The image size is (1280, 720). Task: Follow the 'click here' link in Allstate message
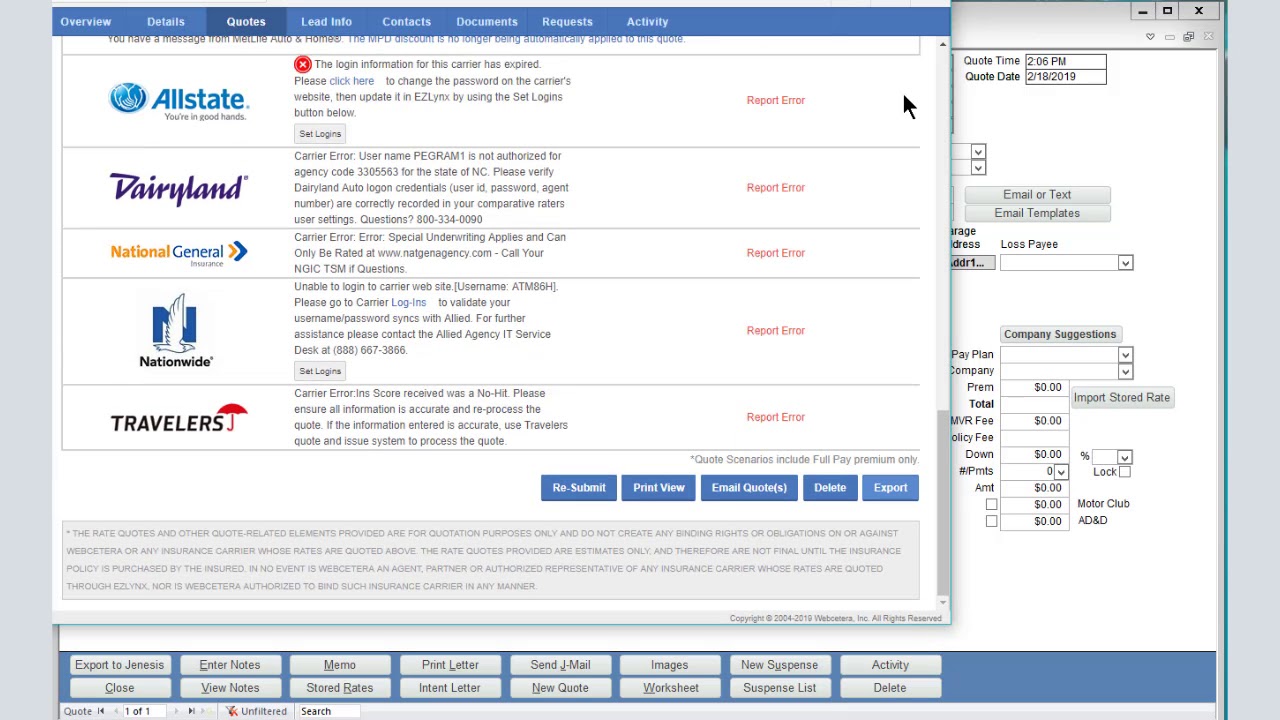point(352,81)
